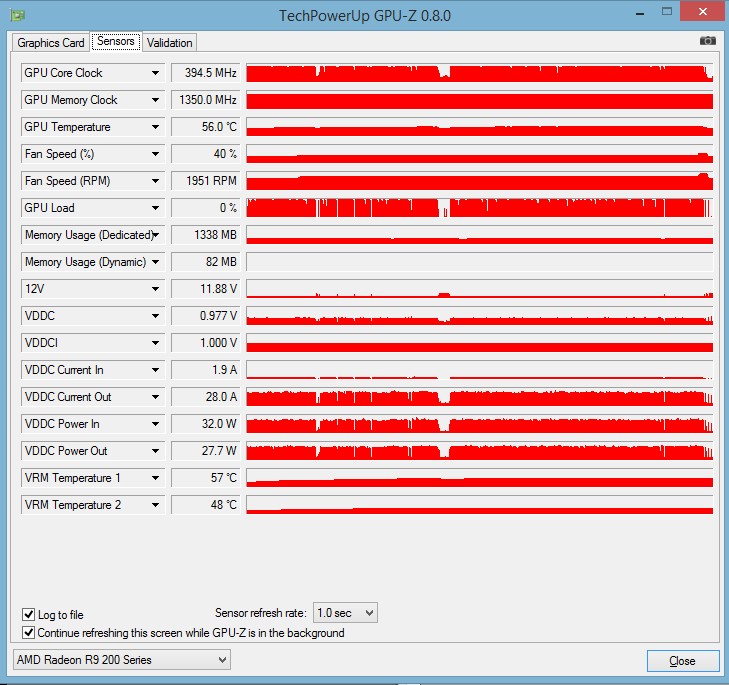Close GPU-Z with the red X button
Viewport: 729px width, 685px height.
pyautogui.click(x=702, y=11)
